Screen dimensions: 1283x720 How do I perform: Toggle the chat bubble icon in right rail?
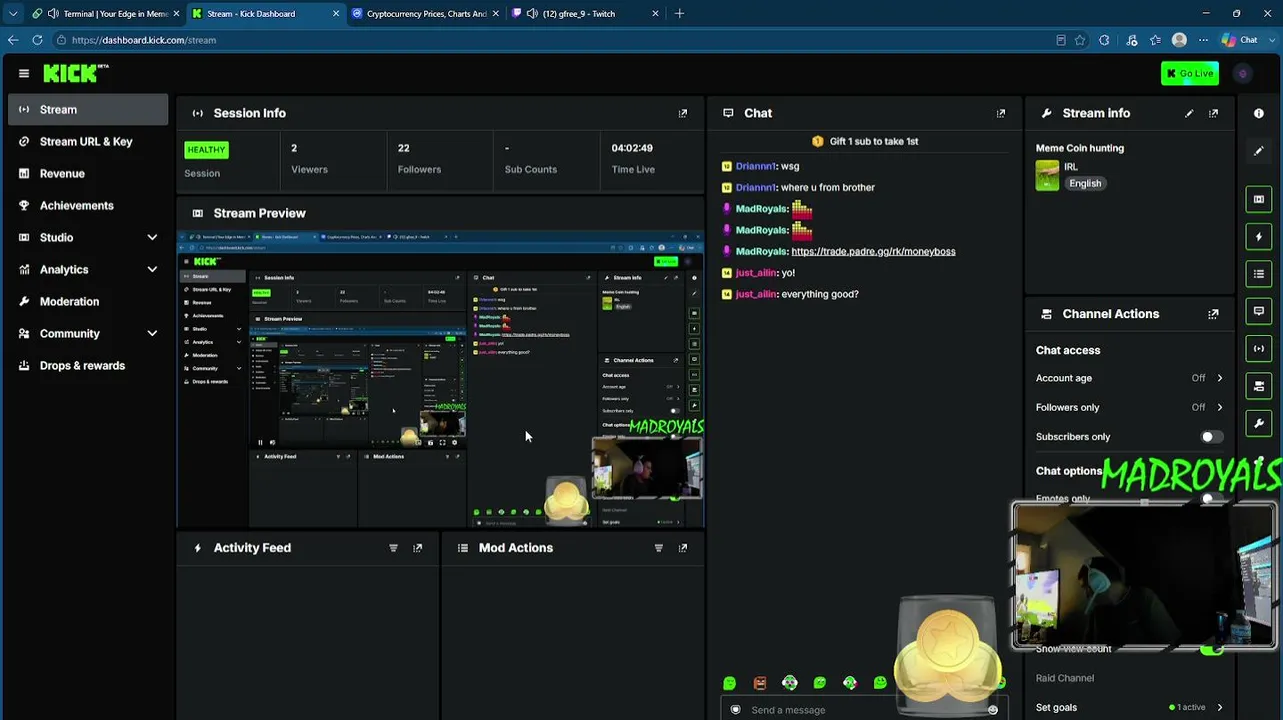click(1259, 311)
